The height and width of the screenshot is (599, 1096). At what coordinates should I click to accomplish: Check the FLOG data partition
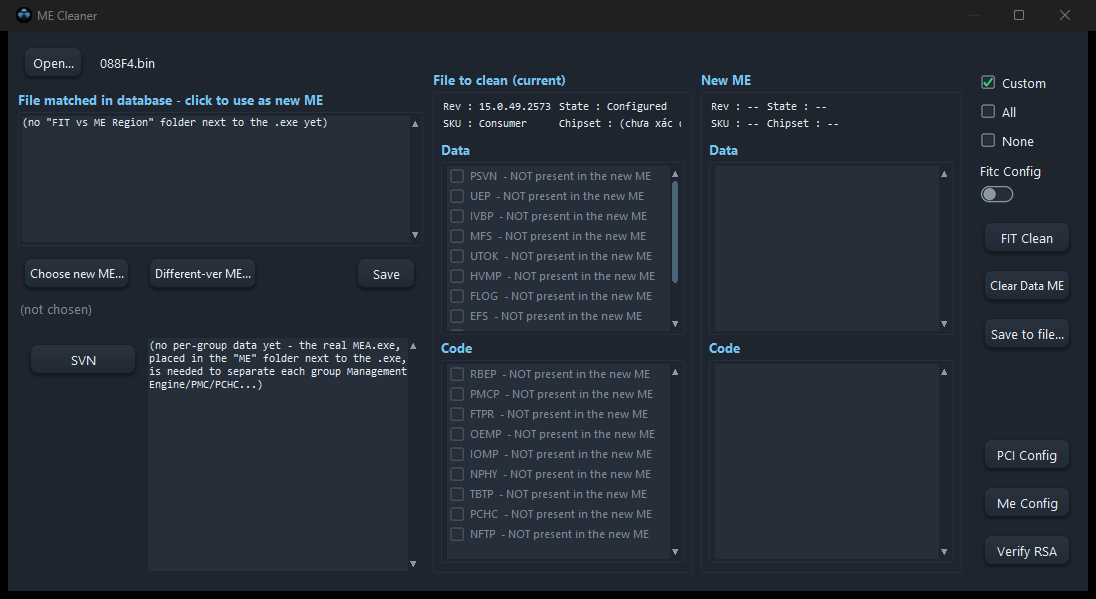pyautogui.click(x=457, y=296)
